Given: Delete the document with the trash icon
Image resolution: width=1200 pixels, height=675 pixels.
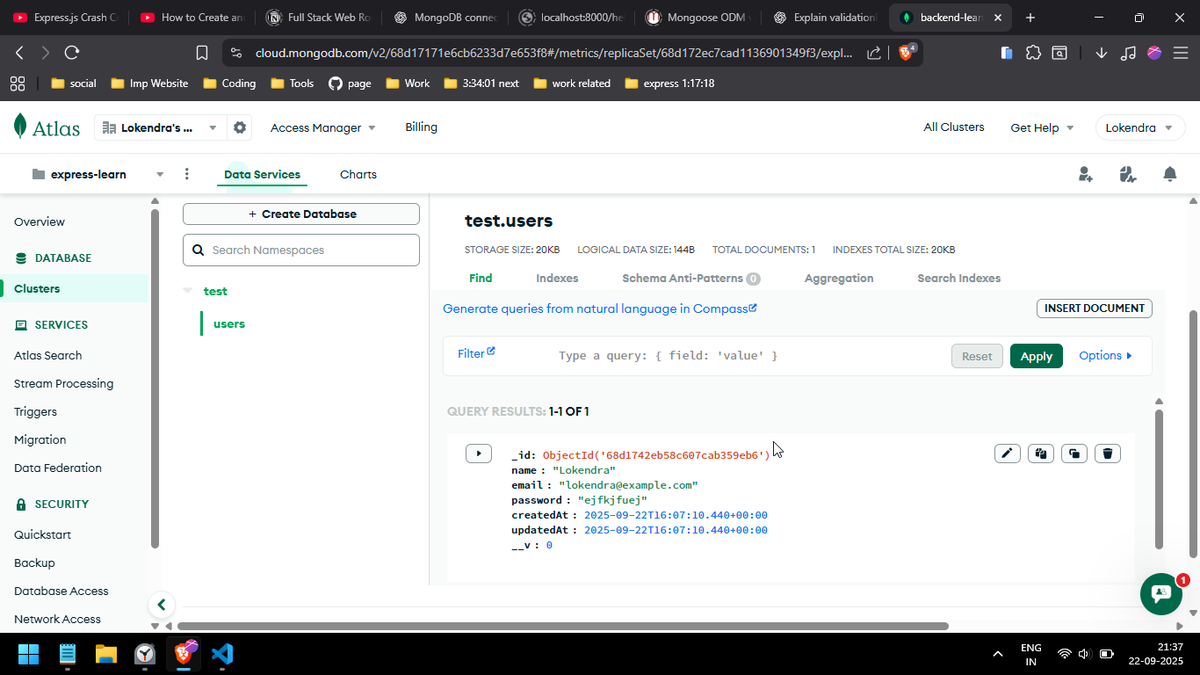Looking at the screenshot, I should point(1107,454).
